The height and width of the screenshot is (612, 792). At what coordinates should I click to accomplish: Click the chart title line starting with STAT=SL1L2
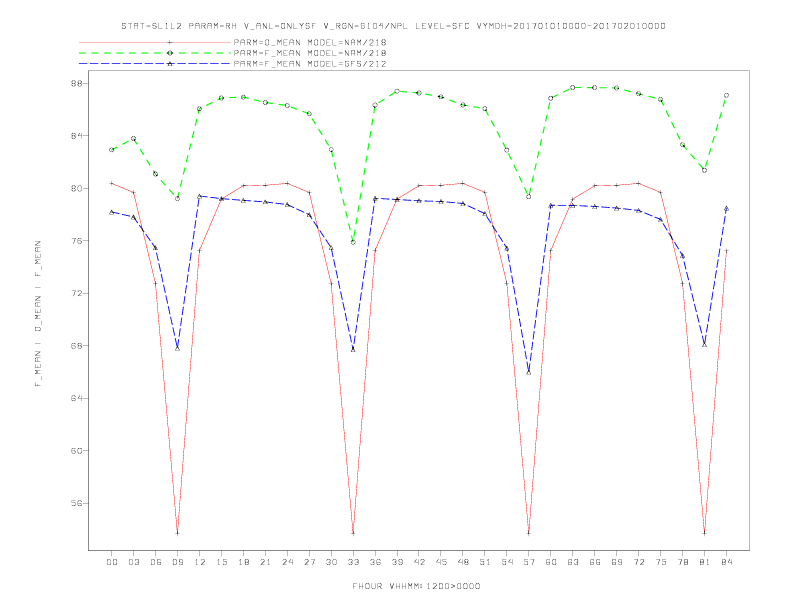(393, 26)
